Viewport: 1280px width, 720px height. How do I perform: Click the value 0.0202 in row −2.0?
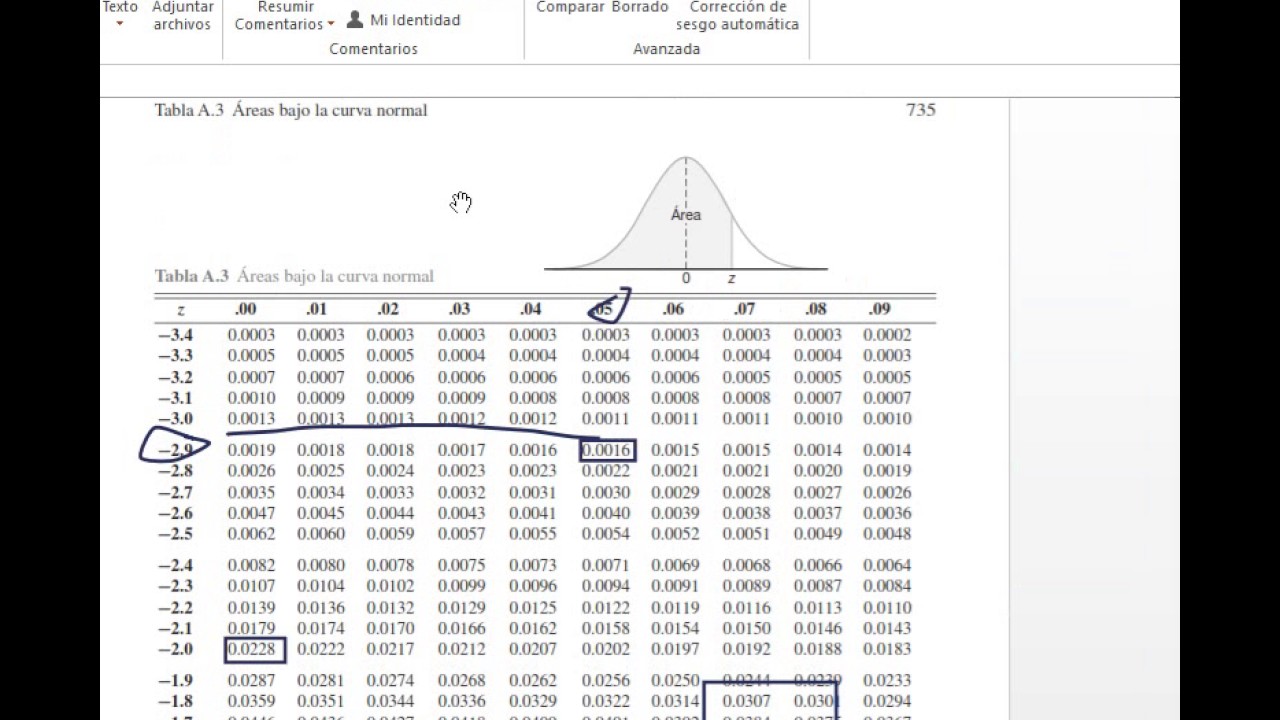[606, 650]
